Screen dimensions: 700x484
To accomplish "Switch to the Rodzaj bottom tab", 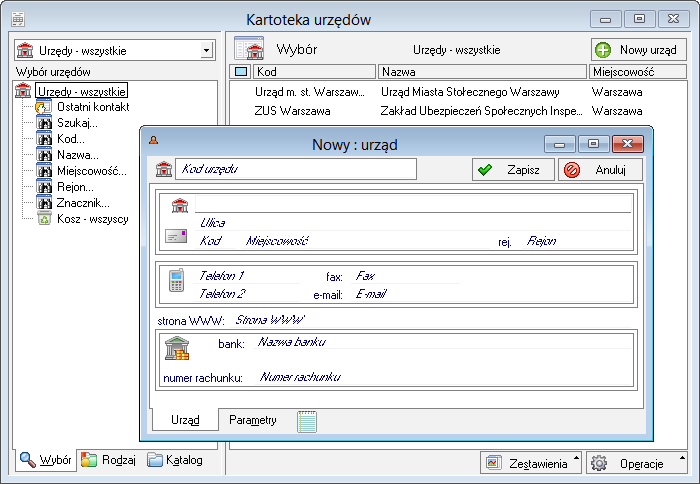I will tap(108, 460).
